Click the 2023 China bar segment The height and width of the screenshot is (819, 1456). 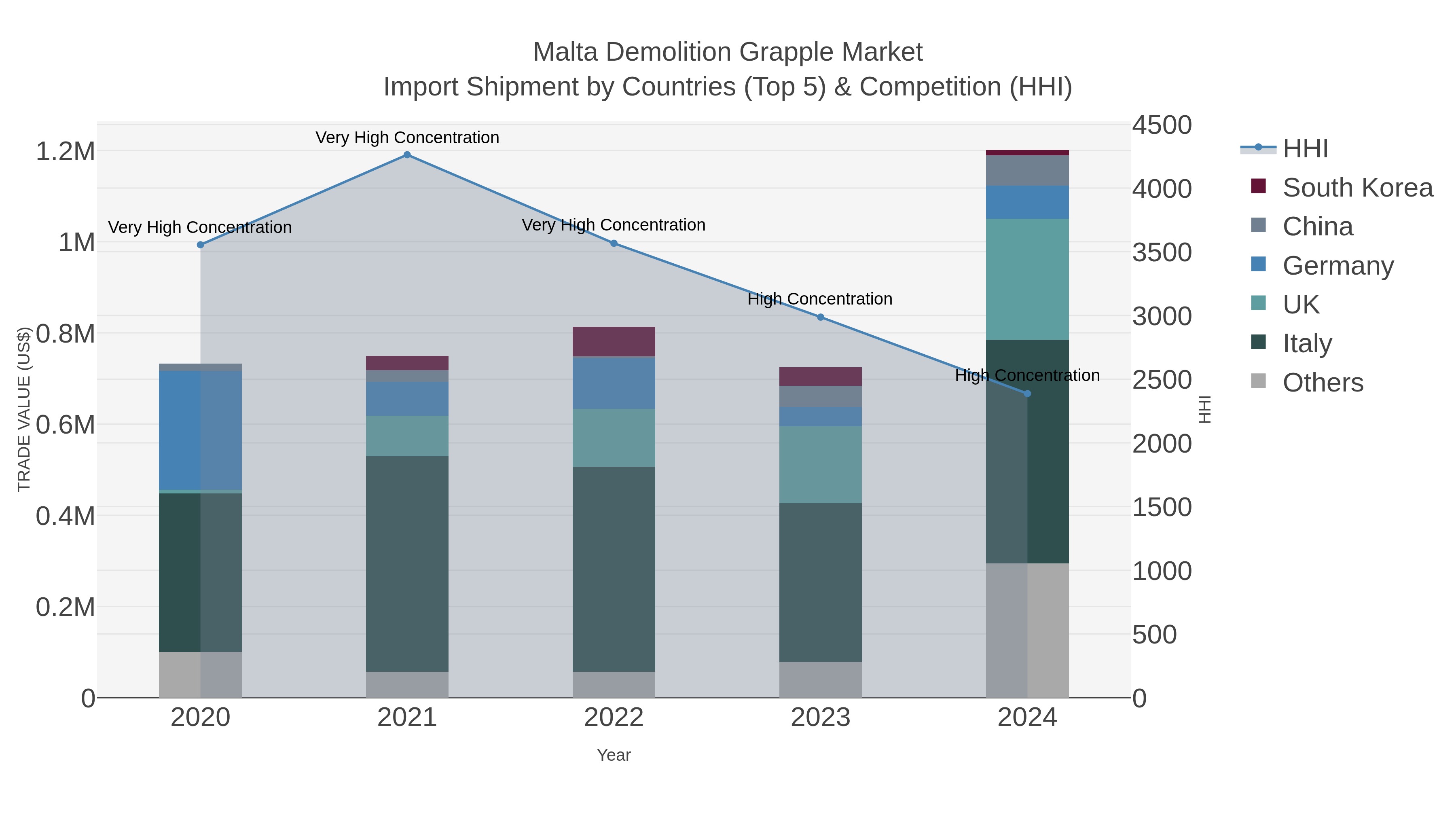pos(821,396)
